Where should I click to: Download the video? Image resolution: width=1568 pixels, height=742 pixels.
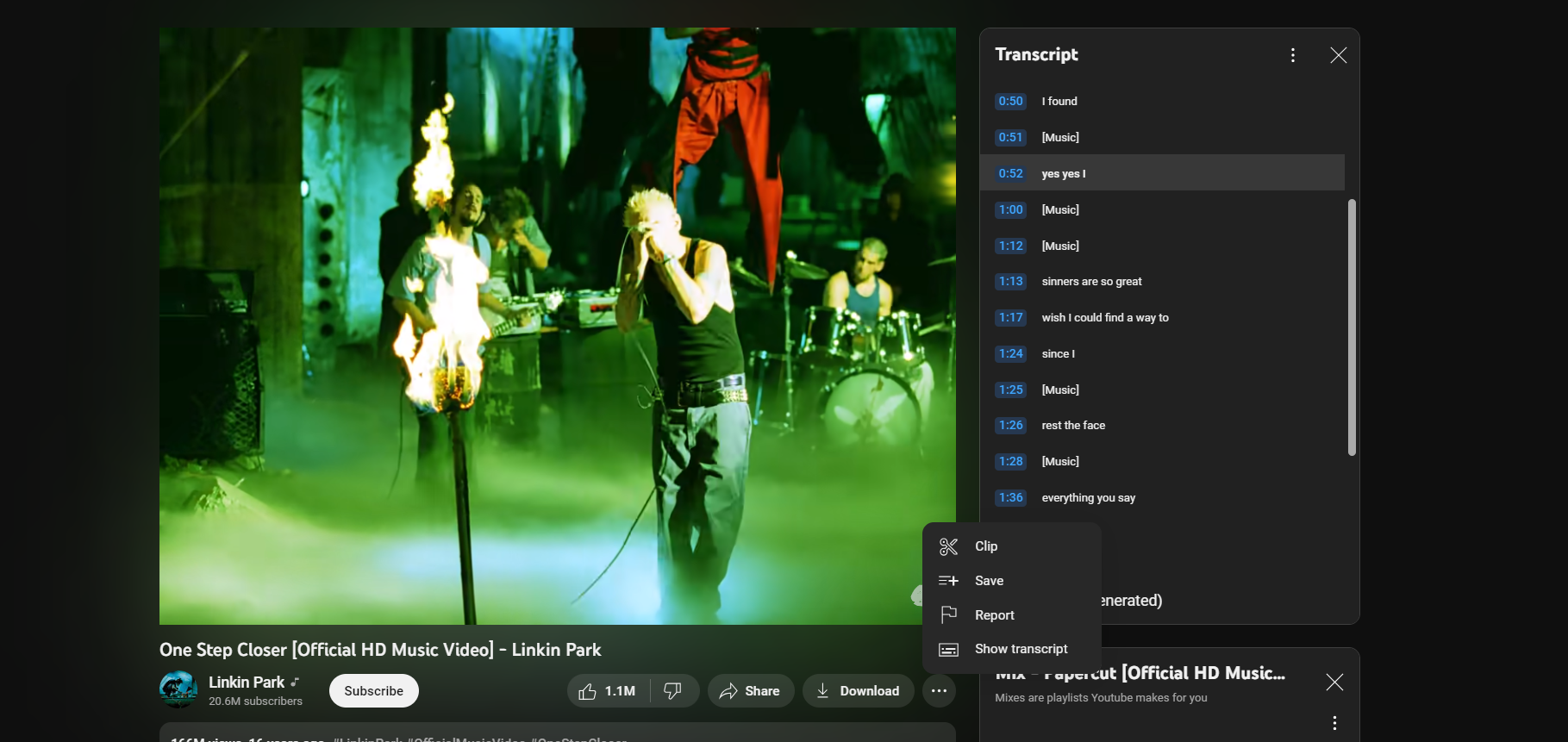click(x=858, y=691)
